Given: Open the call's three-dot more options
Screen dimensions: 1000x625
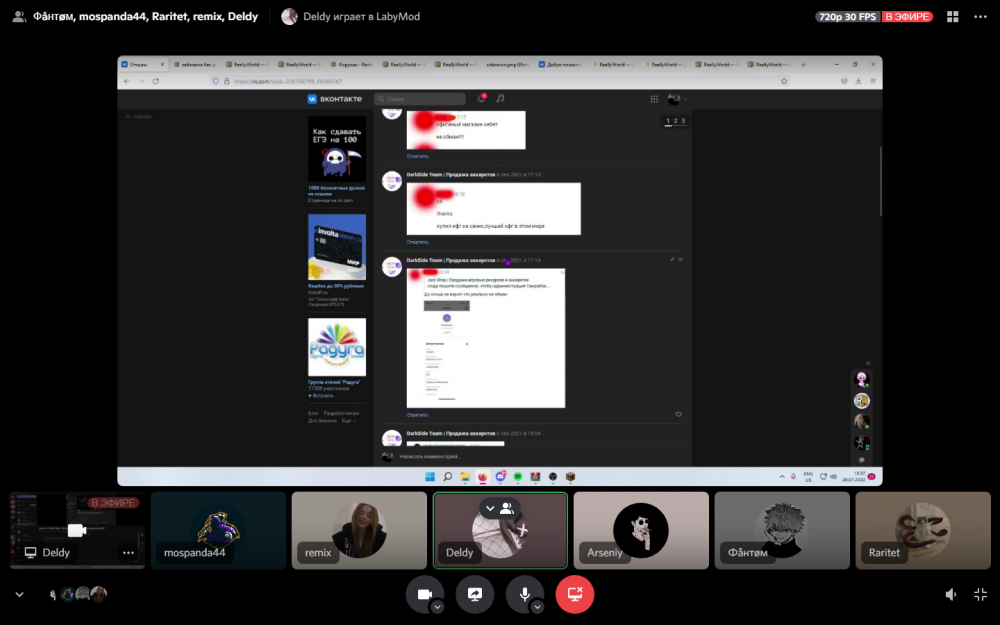Looking at the screenshot, I should pos(980,17).
